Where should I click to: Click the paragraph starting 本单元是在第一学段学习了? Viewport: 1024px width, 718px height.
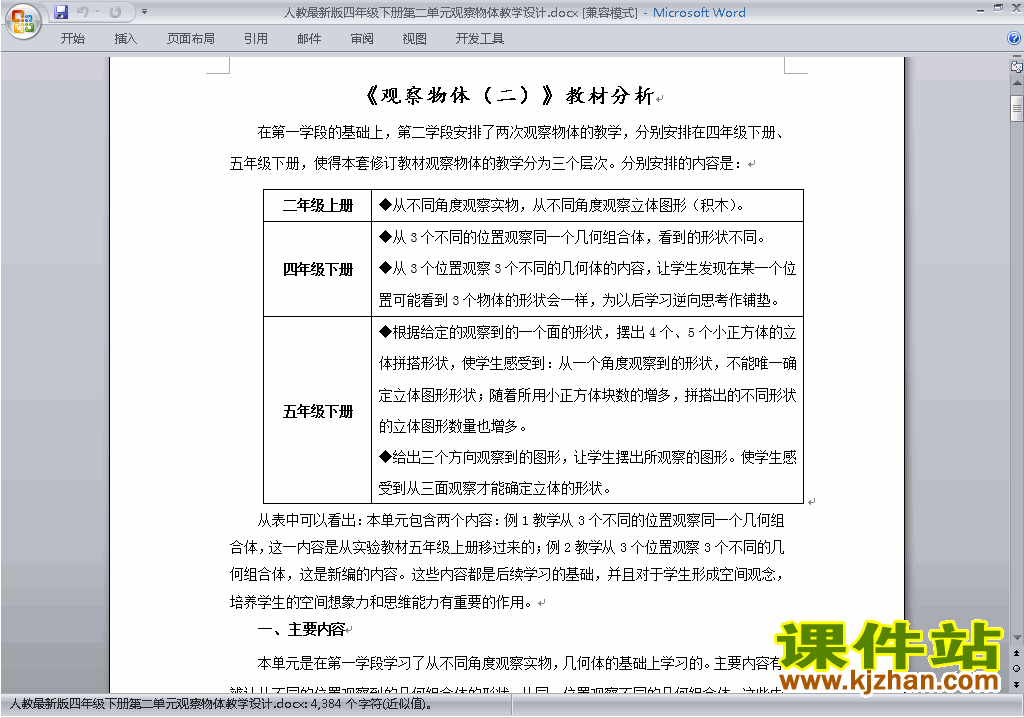click(x=519, y=664)
